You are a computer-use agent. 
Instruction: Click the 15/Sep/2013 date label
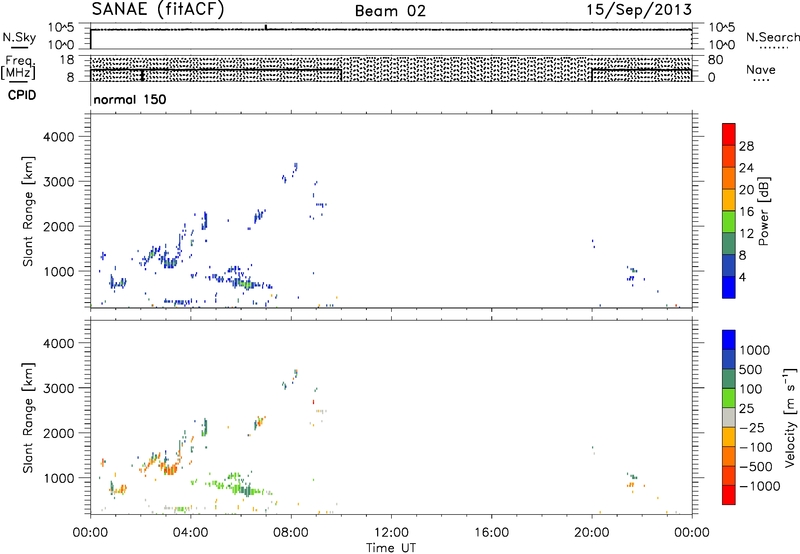pos(639,10)
